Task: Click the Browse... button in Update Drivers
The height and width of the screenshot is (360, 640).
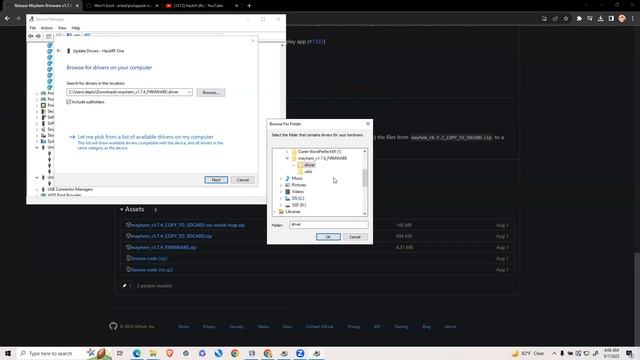Action: point(211,93)
